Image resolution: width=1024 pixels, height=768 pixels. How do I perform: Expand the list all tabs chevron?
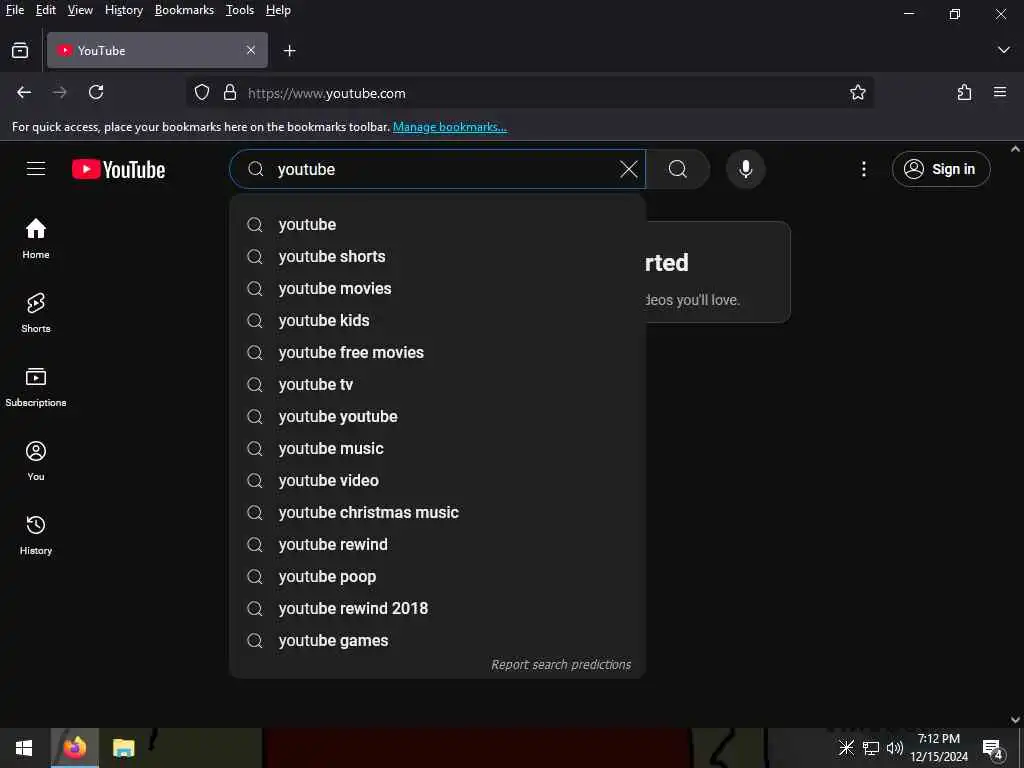1003,50
